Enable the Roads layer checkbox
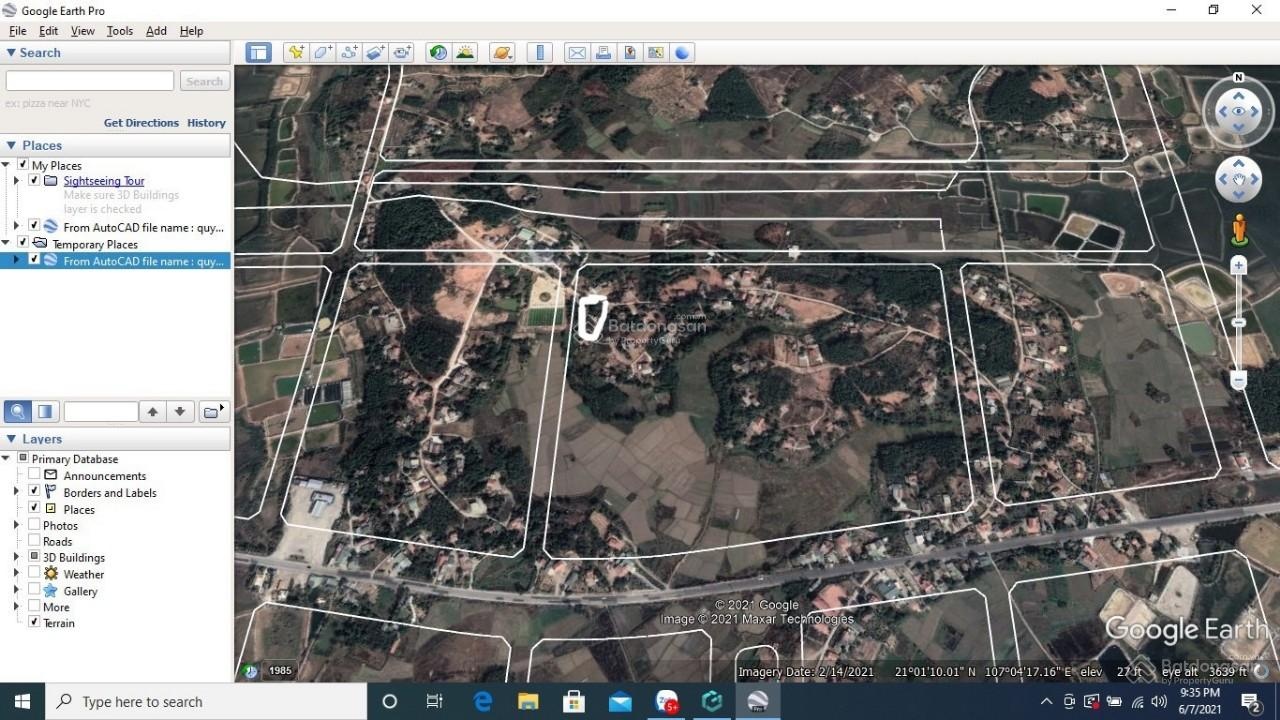The height and width of the screenshot is (720, 1280). [34, 541]
